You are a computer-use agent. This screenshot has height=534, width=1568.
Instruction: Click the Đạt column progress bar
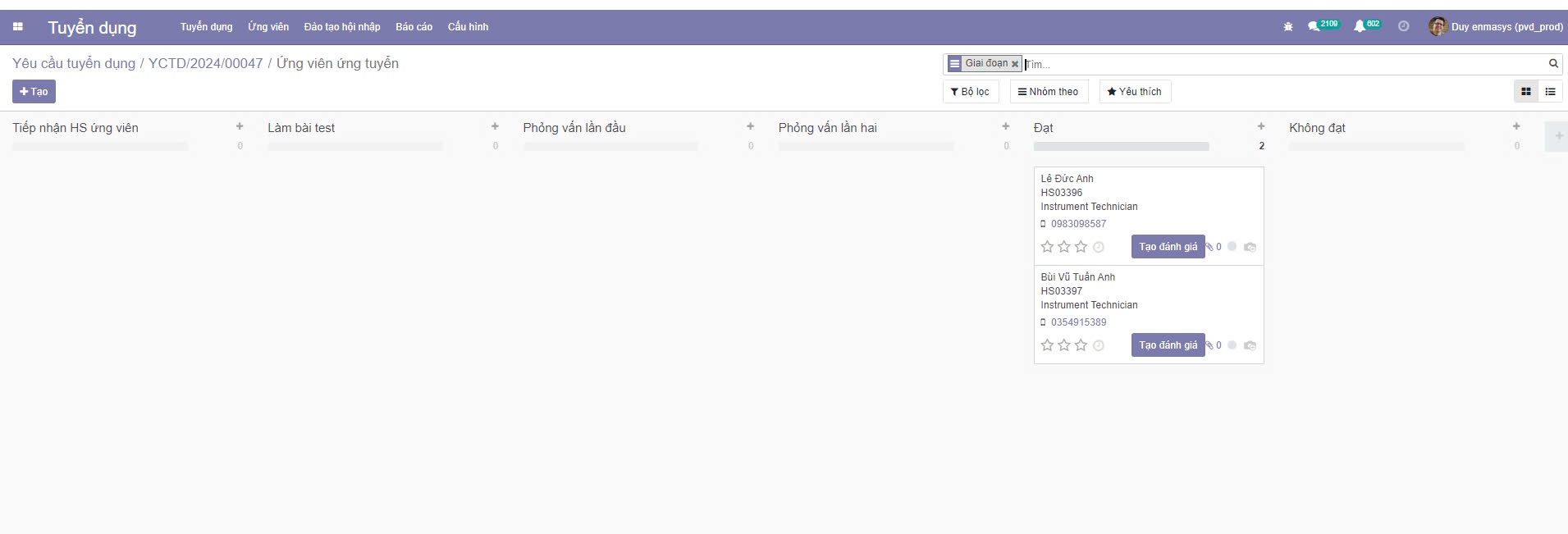(1121, 147)
